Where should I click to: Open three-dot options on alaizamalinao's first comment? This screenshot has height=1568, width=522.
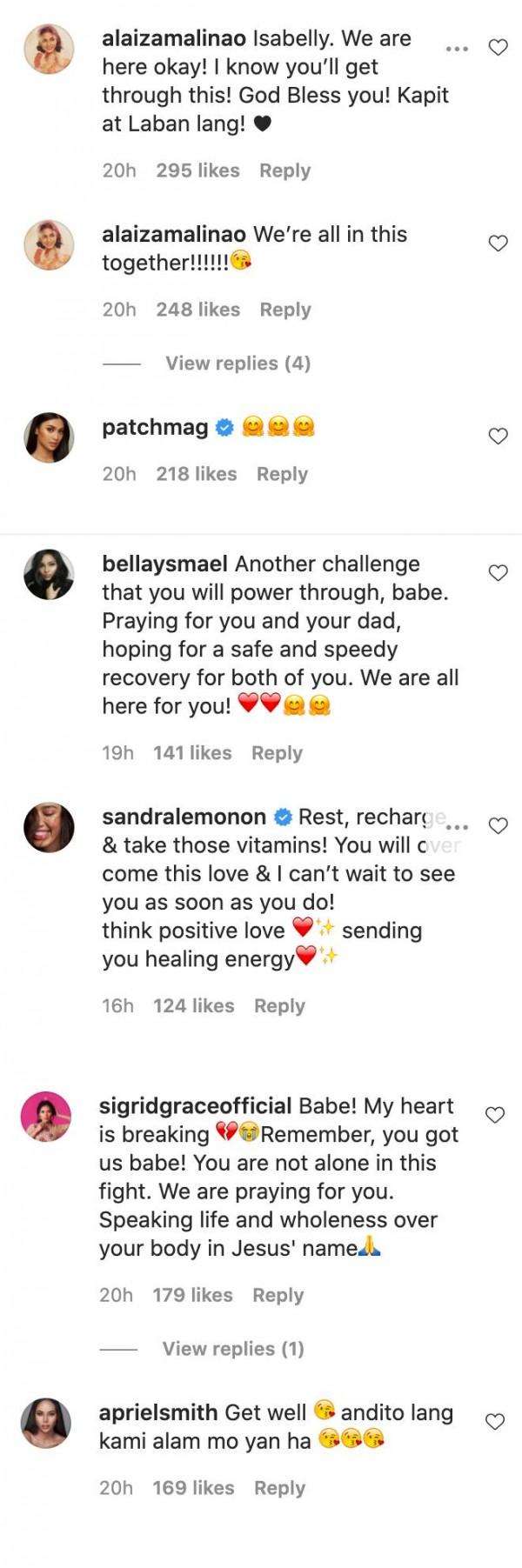(x=457, y=49)
